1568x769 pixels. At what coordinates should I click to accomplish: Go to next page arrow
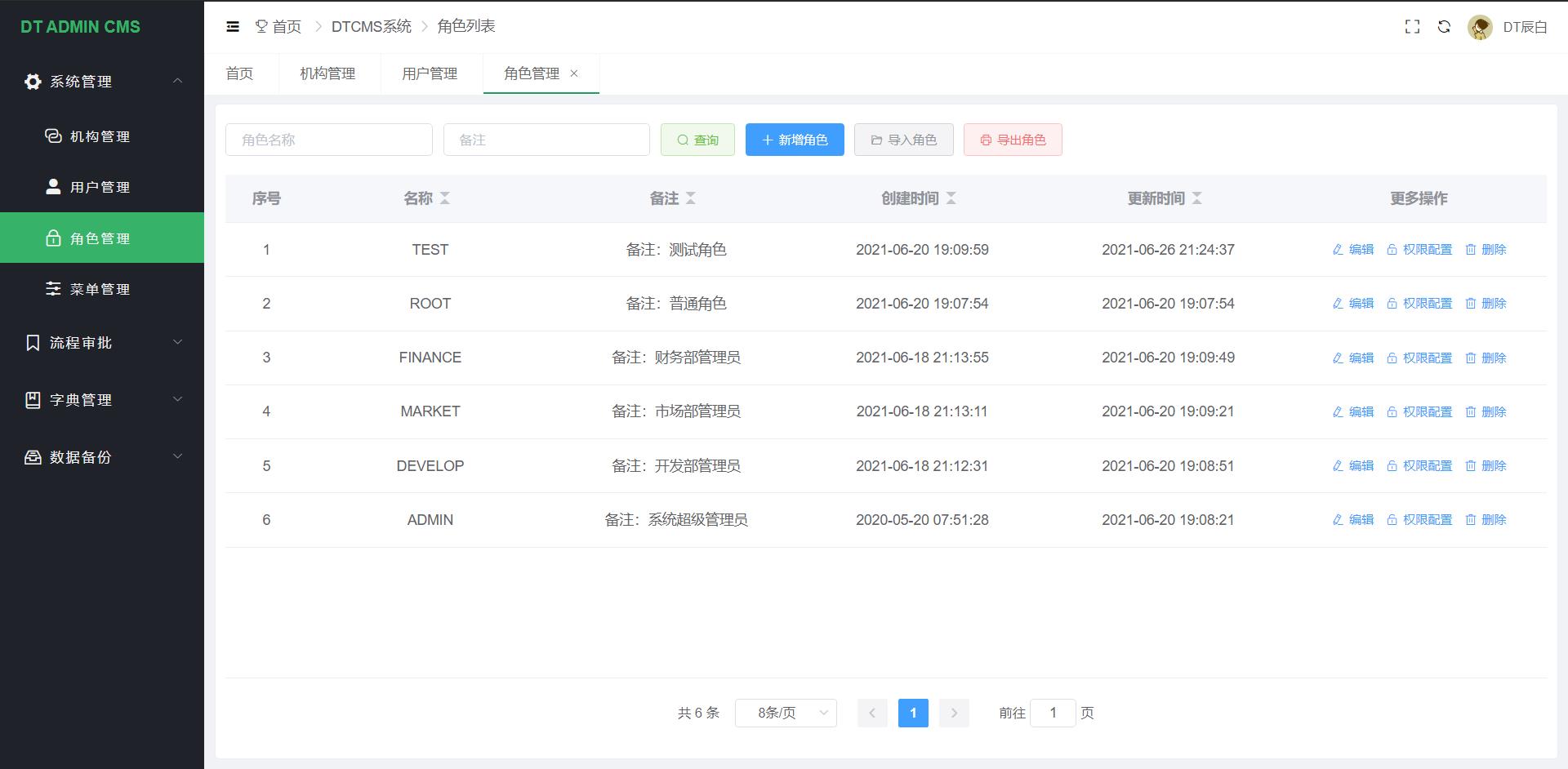(954, 713)
